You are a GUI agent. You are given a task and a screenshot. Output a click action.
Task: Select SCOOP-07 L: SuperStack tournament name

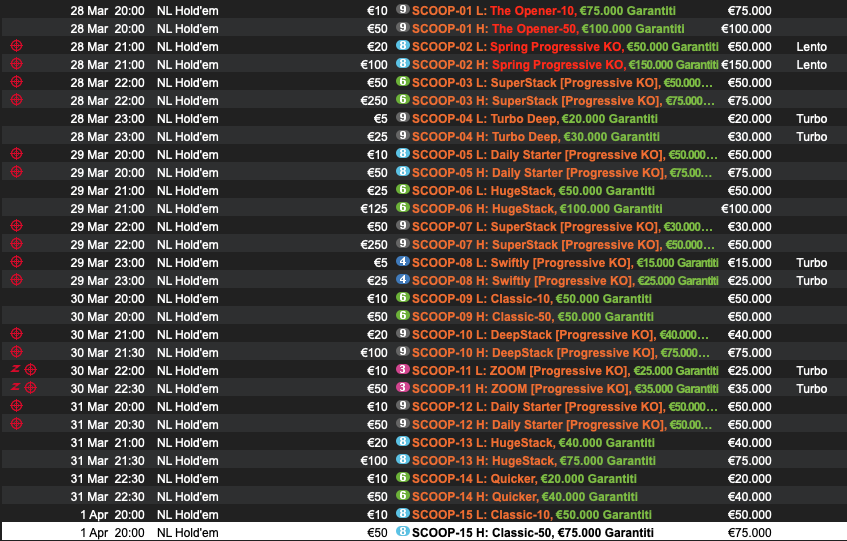(x=562, y=227)
